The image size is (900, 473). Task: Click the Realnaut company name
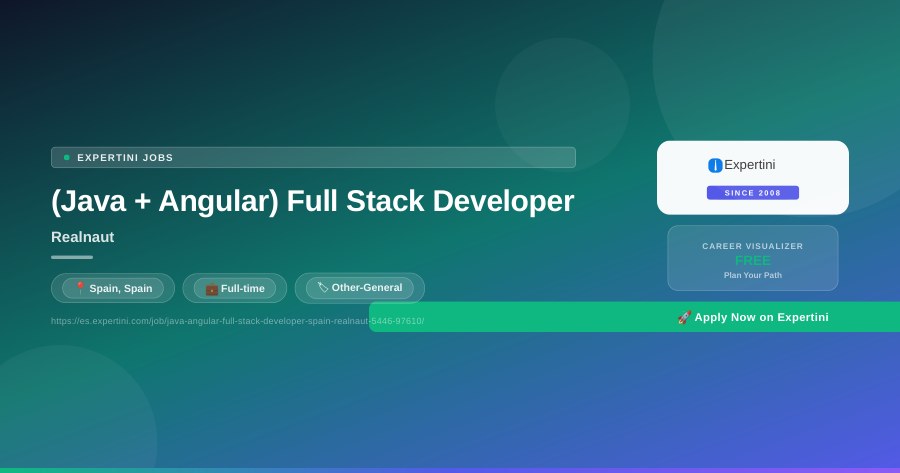click(83, 237)
